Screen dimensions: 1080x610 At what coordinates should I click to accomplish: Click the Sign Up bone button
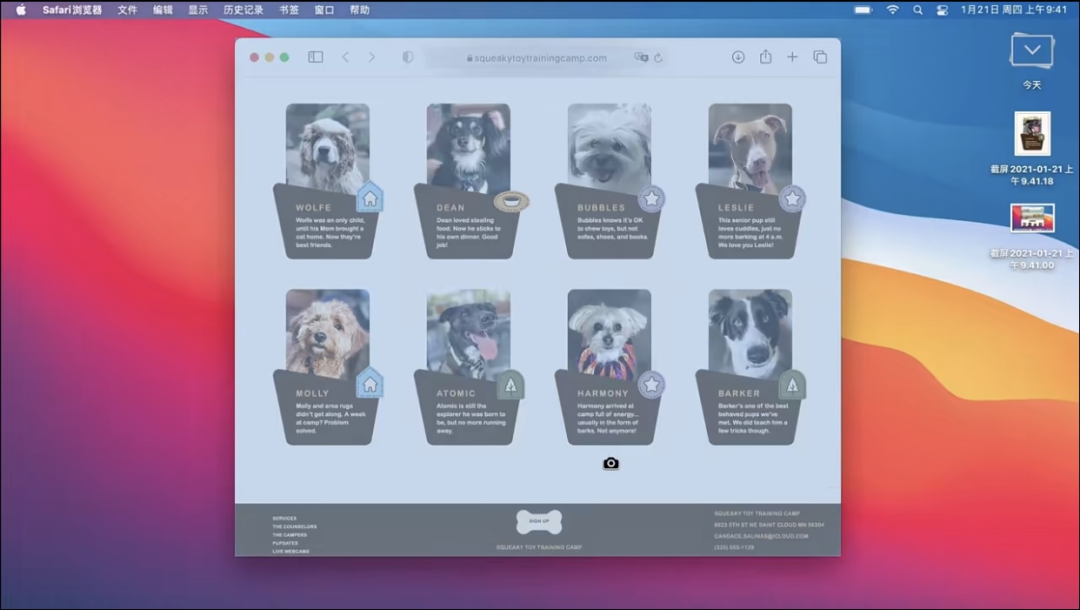(x=539, y=522)
